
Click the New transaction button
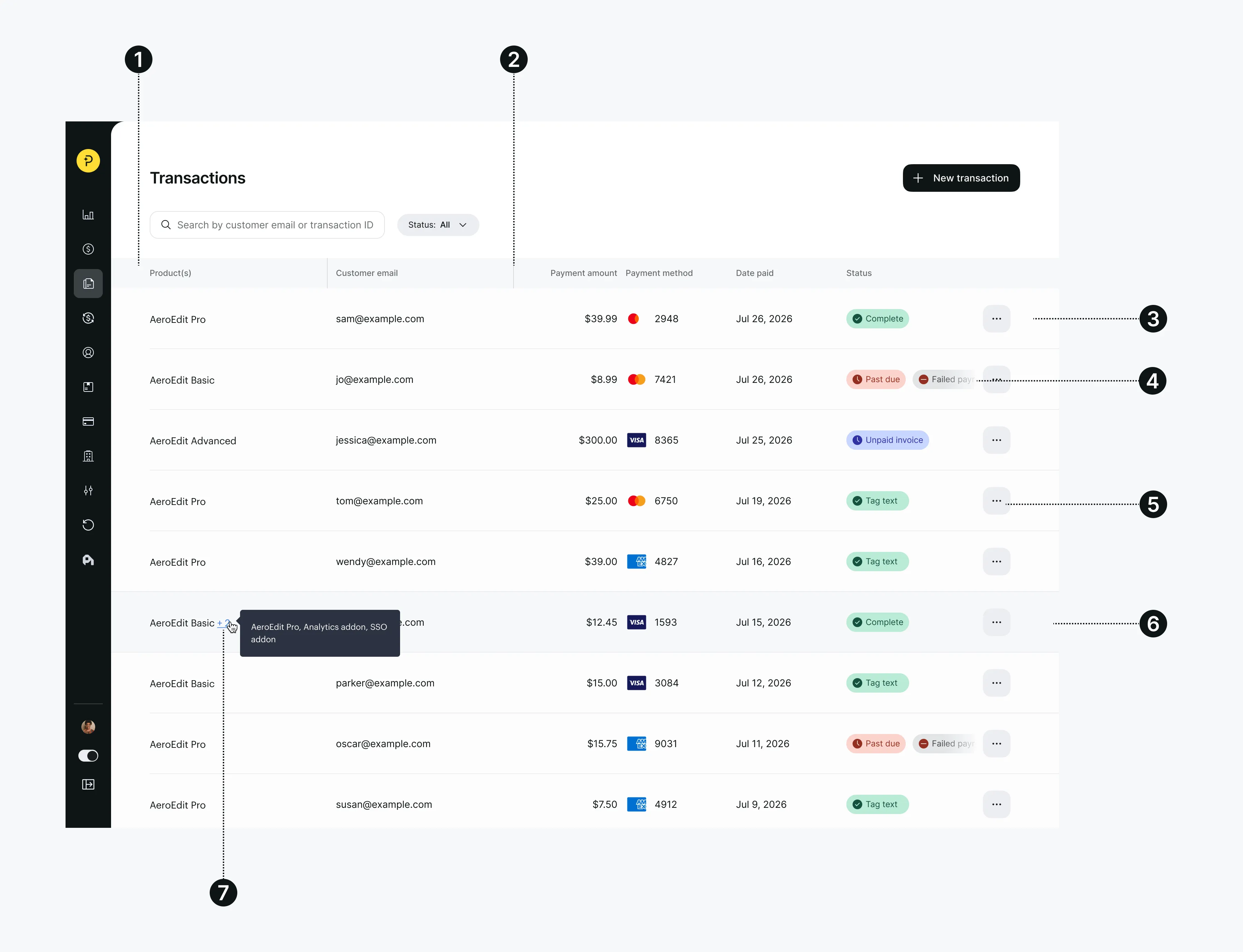(961, 178)
